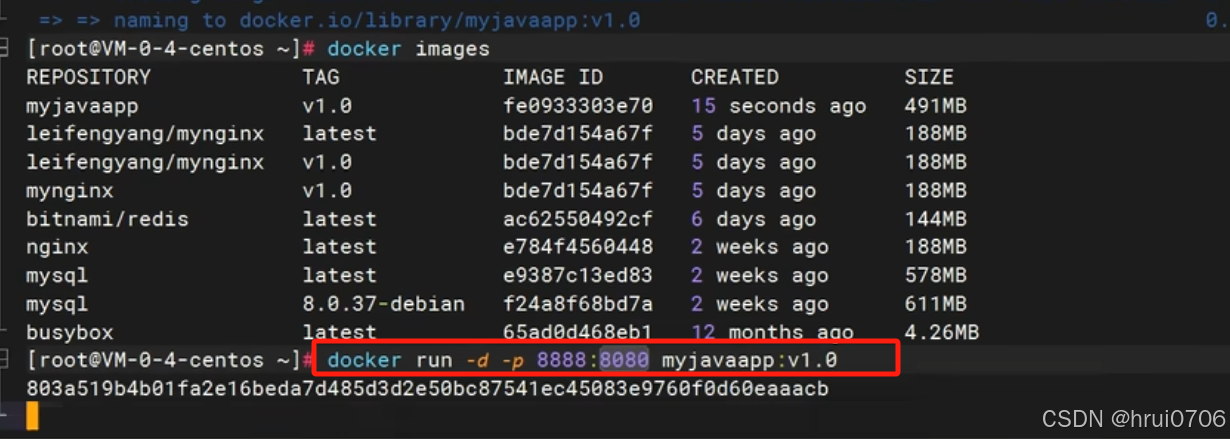
Task: Click the 611MB size value
Action: click(936, 304)
